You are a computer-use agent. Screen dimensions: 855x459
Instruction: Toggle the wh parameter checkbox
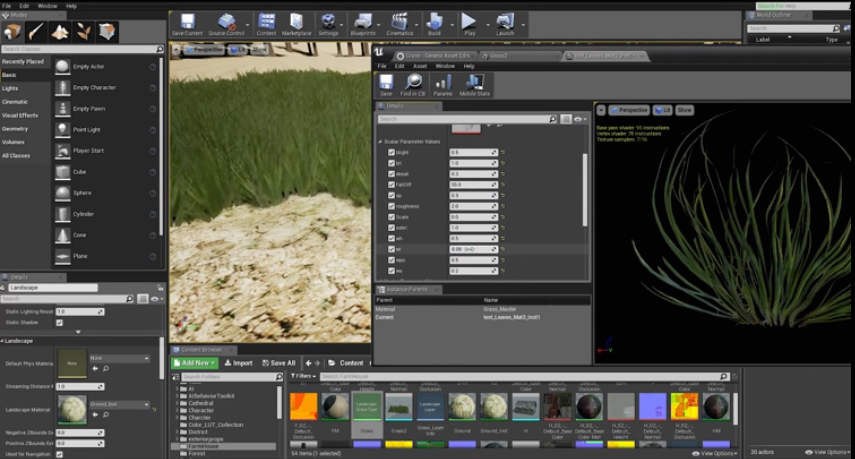(391, 238)
